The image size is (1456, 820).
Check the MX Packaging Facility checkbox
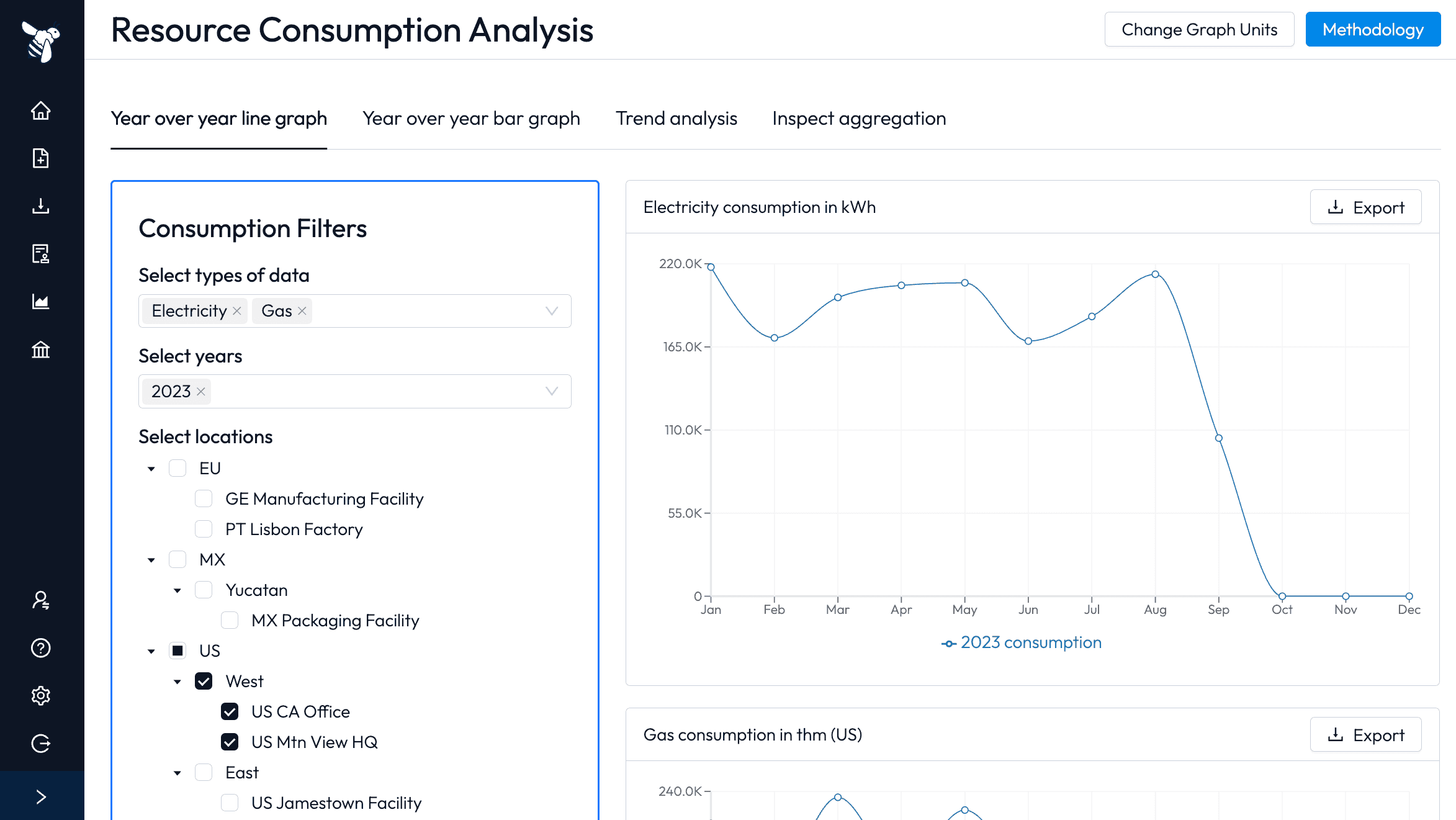point(230,620)
